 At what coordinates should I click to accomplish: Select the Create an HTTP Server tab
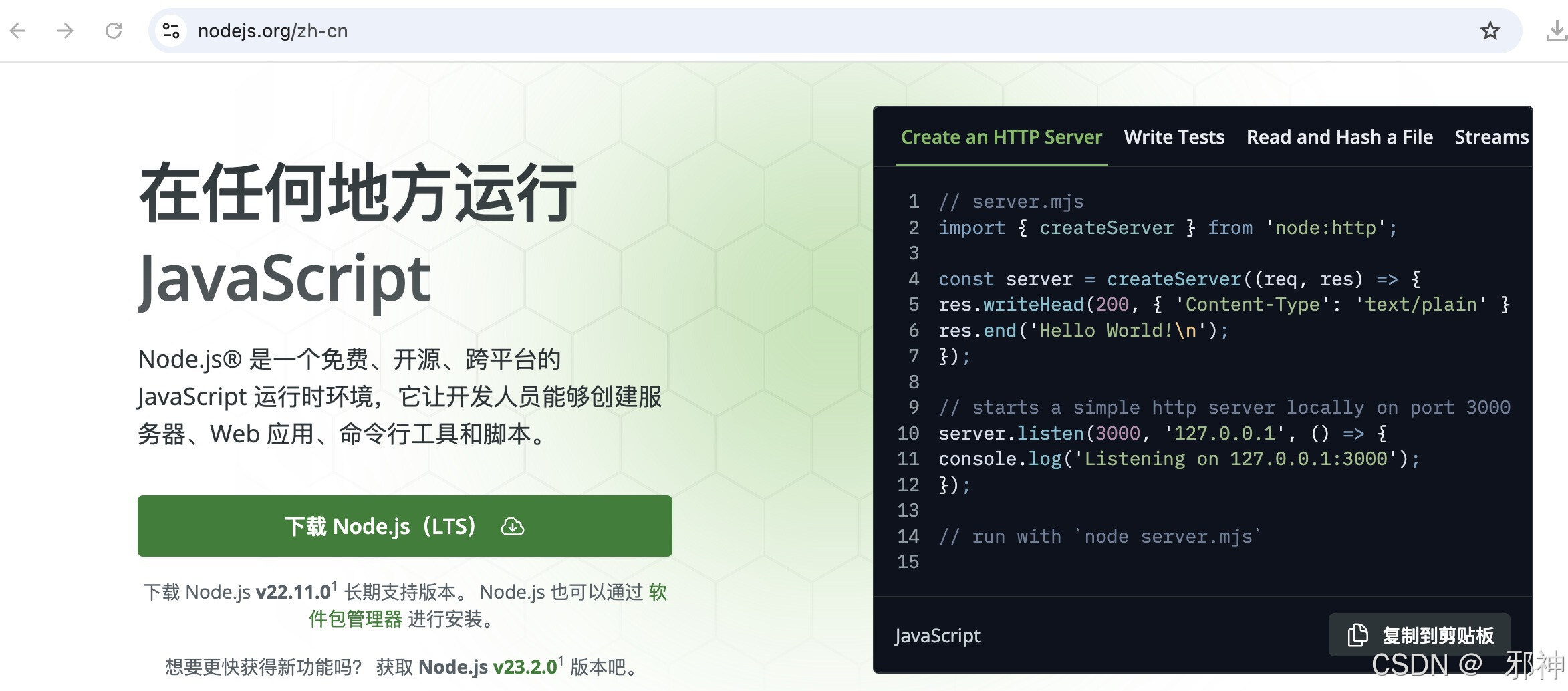pyautogui.click(x=1001, y=137)
